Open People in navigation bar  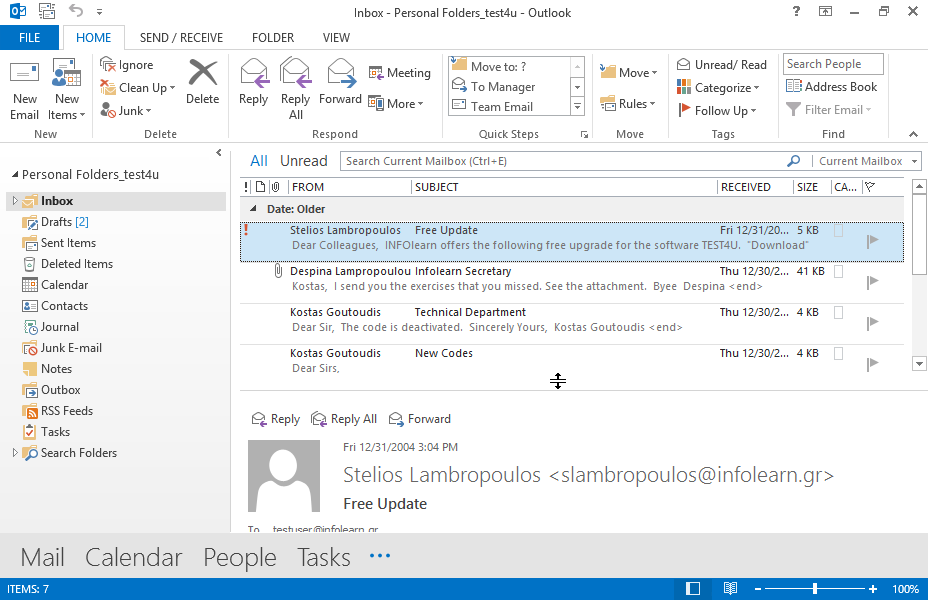[x=240, y=557]
